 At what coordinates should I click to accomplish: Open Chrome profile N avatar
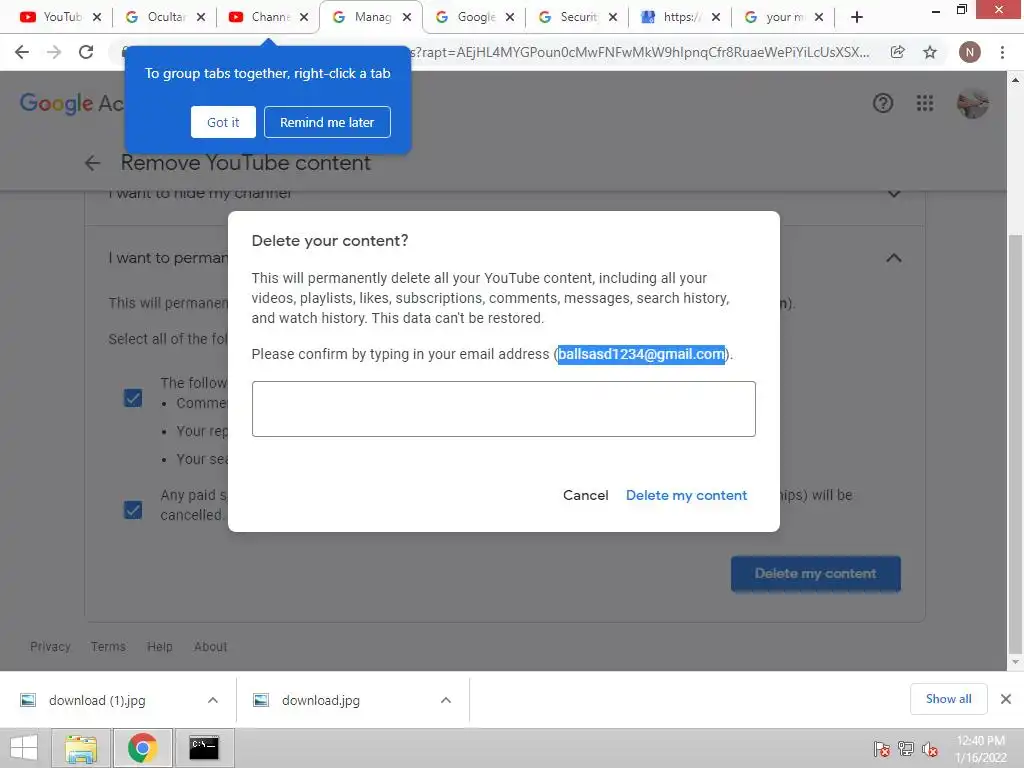point(970,52)
